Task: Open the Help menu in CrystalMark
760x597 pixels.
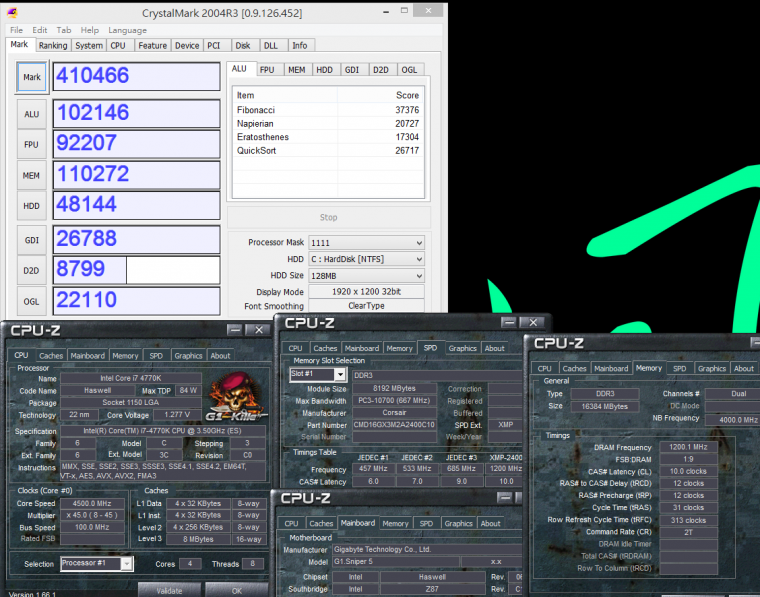Action: pos(90,30)
